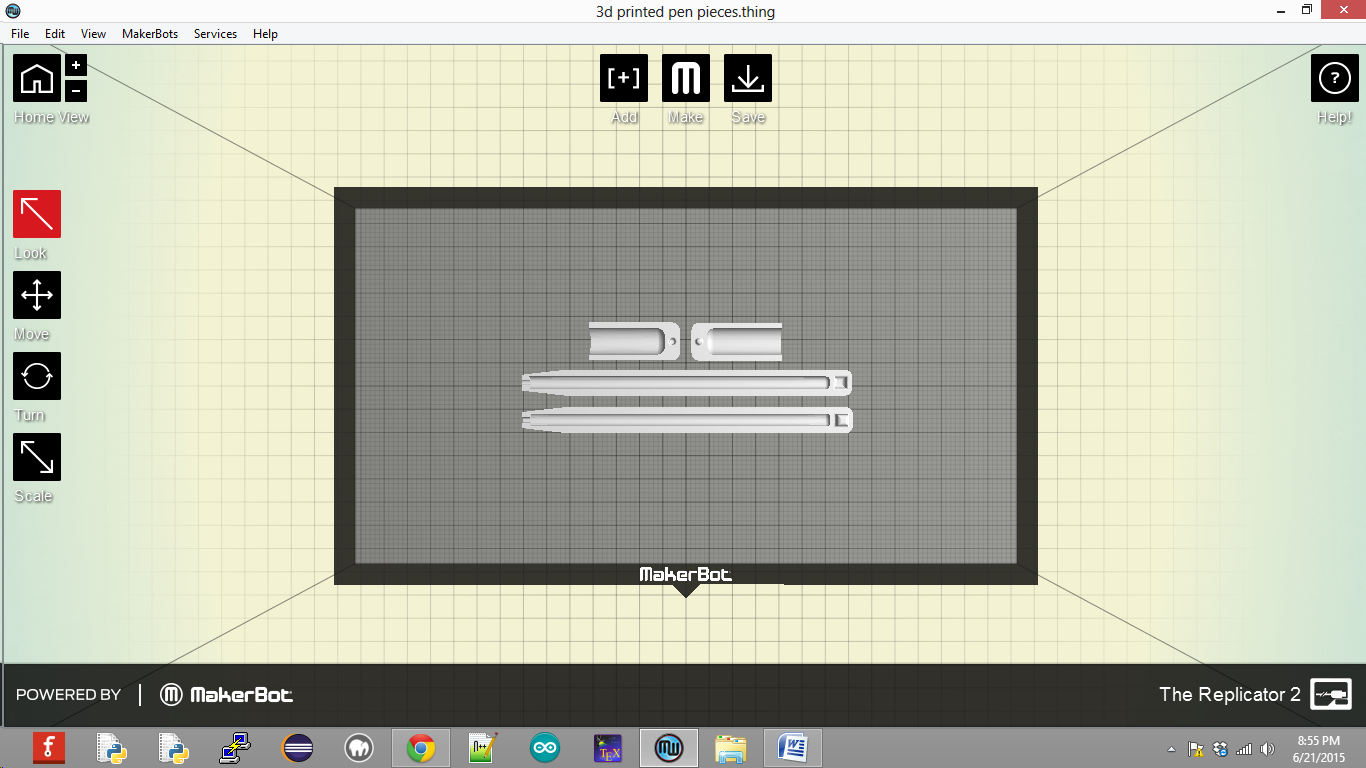Open Word from the taskbar
The image size is (1366, 768).
point(793,748)
